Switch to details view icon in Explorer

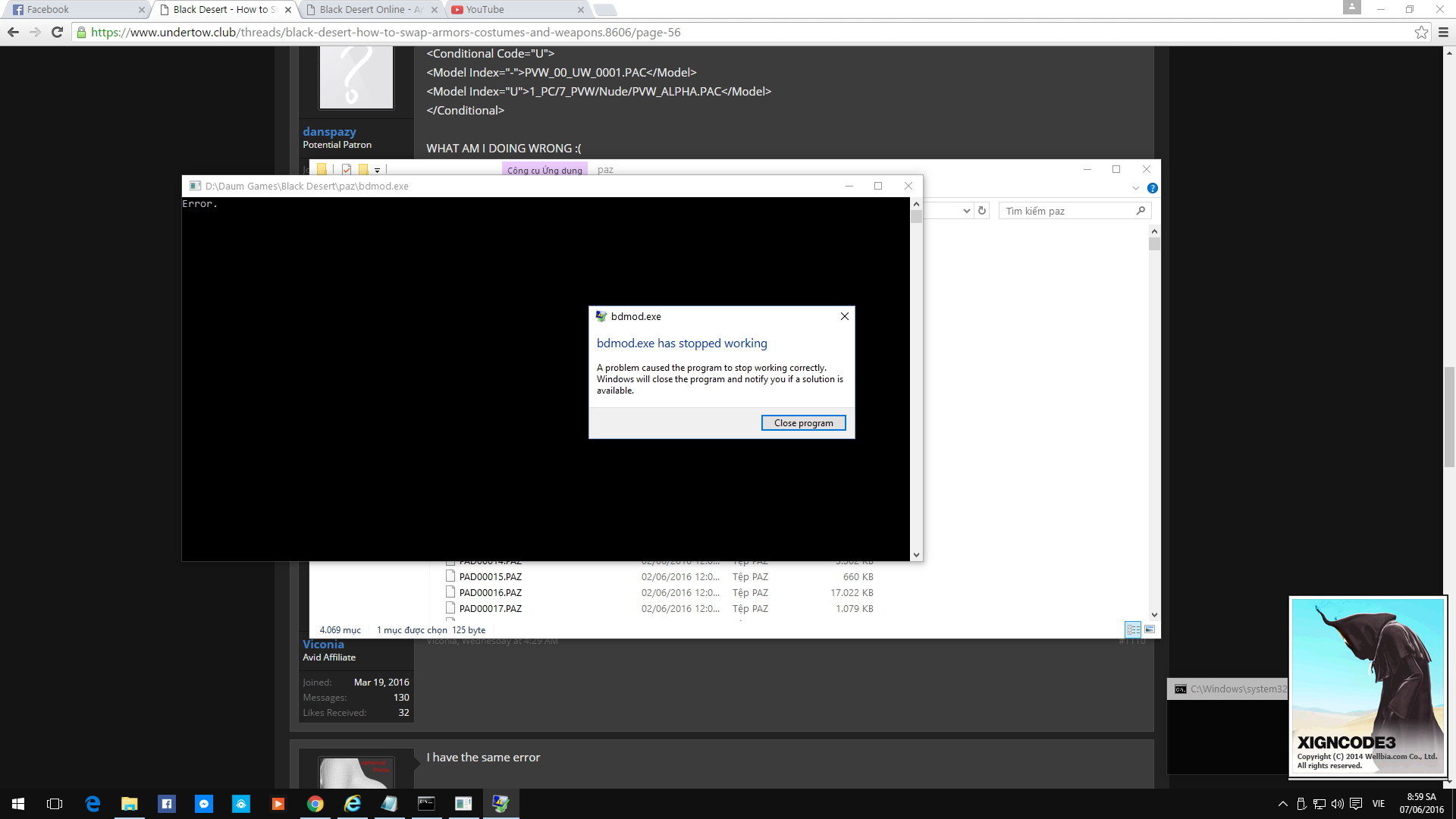point(1133,629)
